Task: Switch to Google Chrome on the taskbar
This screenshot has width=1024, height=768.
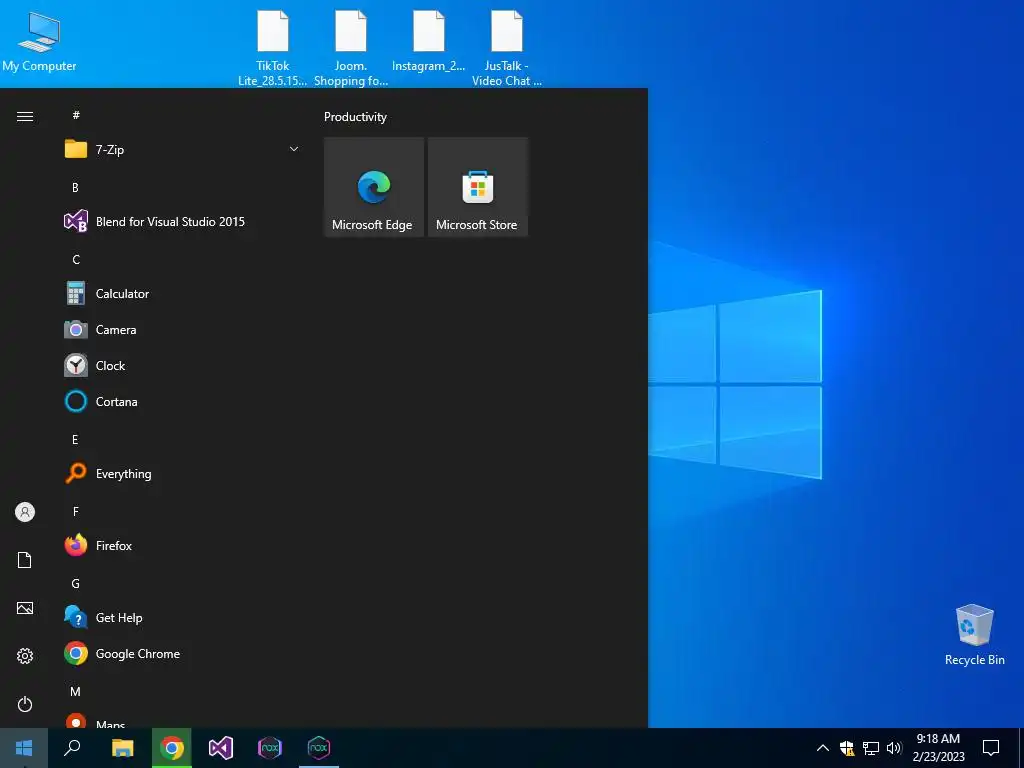Action: (x=172, y=748)
